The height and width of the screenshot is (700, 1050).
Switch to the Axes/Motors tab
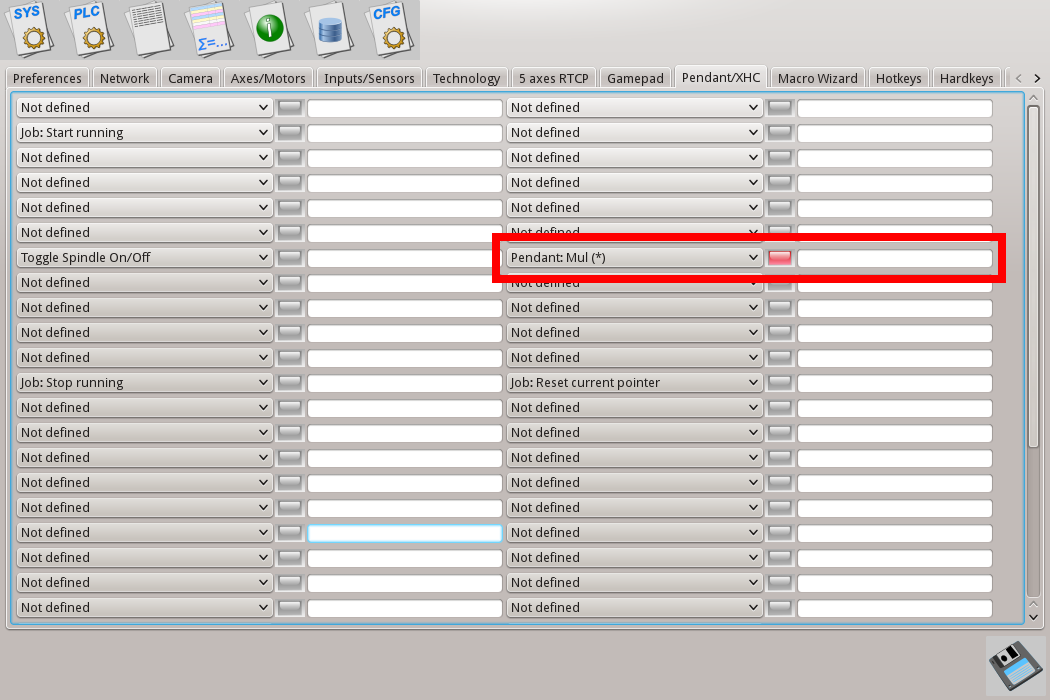[x=267, y=78]
